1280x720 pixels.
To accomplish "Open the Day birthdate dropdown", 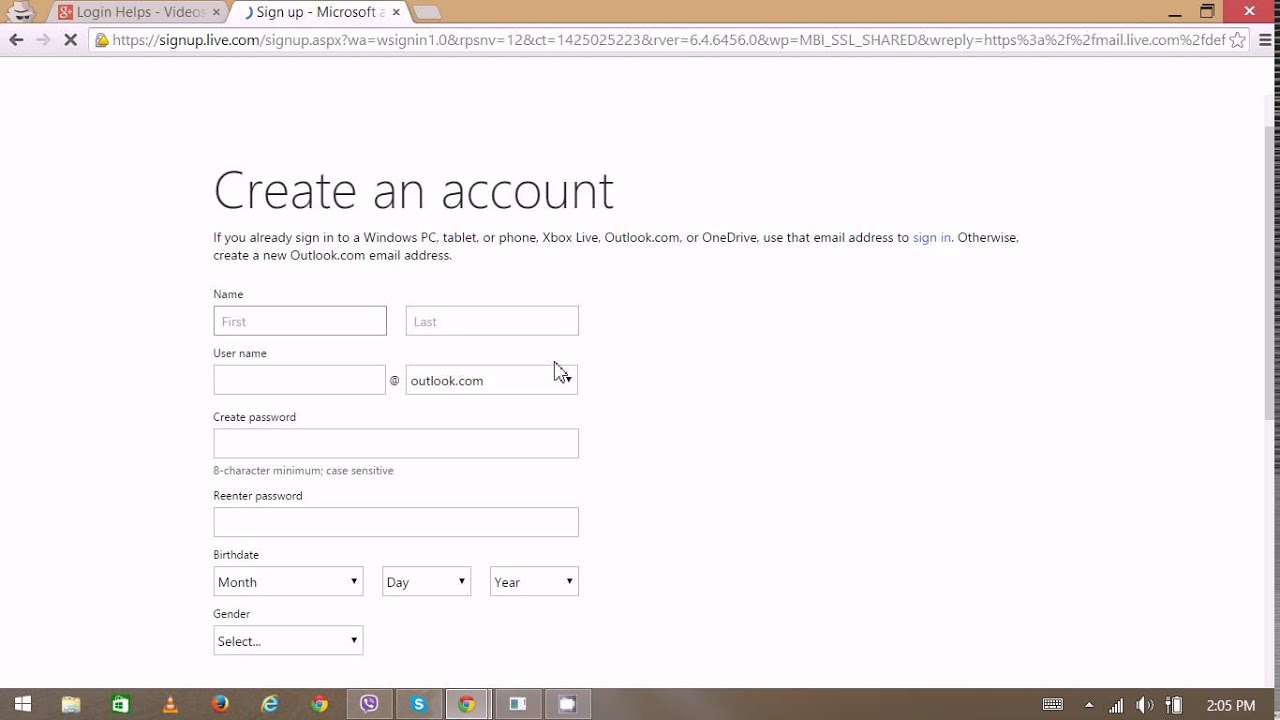I will [x=426, y=582].
